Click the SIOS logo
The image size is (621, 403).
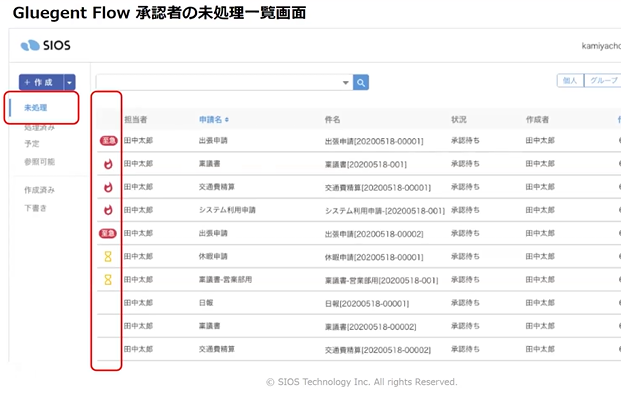(46, 46)
